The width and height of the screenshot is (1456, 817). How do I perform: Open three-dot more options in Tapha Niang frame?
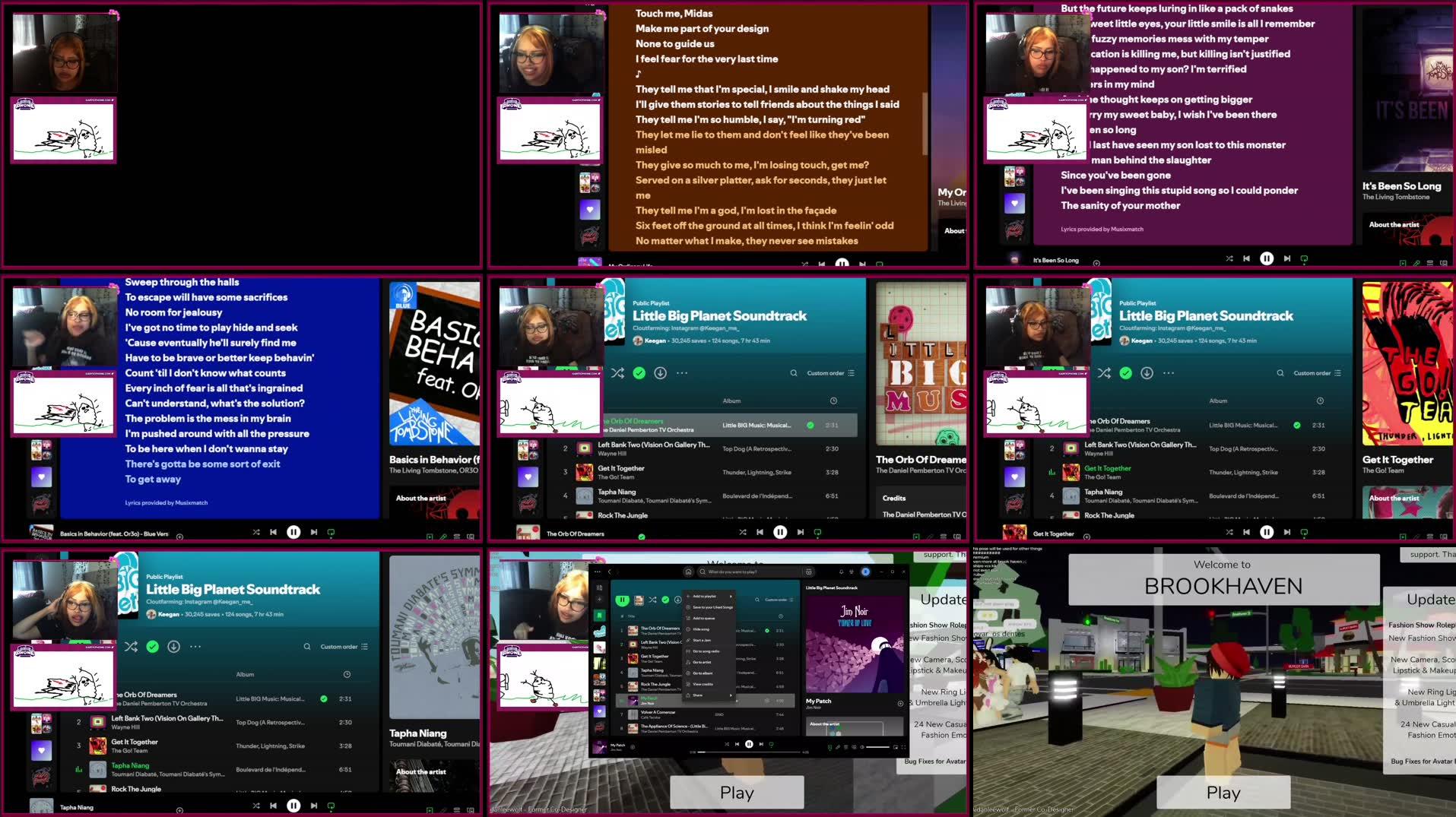coord(195,647)
